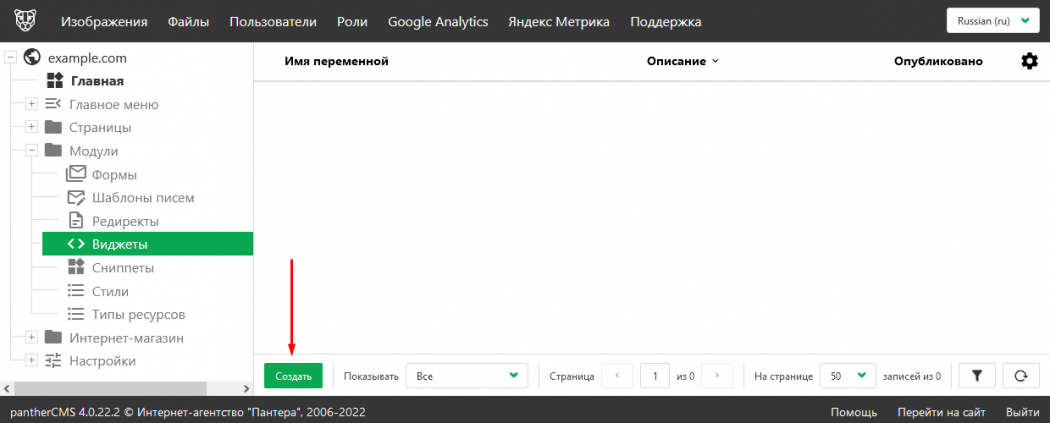Image resolution: width=1050 pixels, height=423 pixels.
Task: Select the Страницы tree item
Action: click(100, 127)
